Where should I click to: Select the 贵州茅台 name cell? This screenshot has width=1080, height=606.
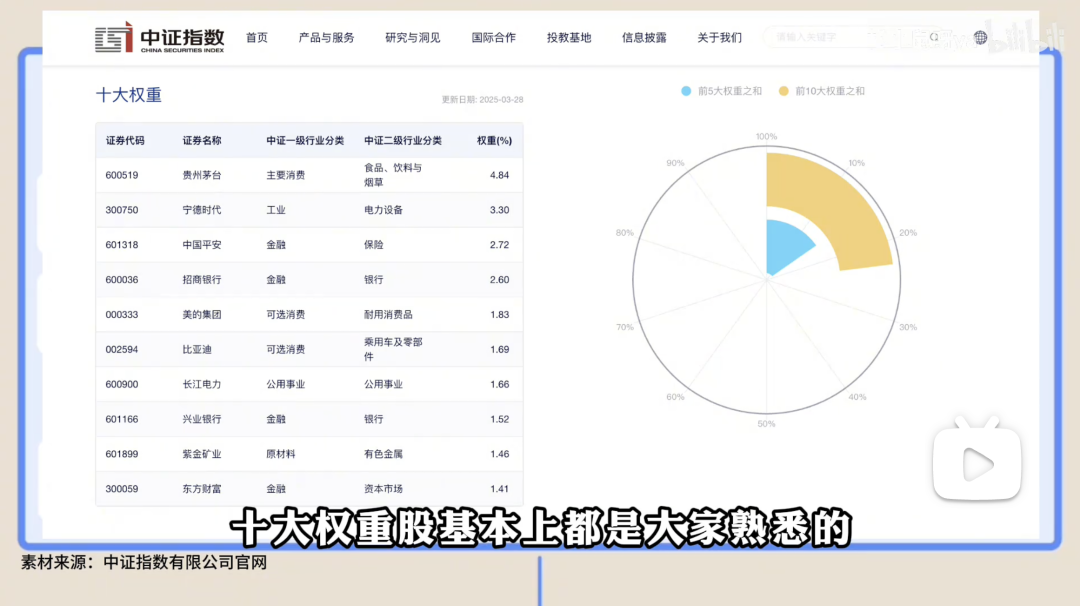point(202,175)
